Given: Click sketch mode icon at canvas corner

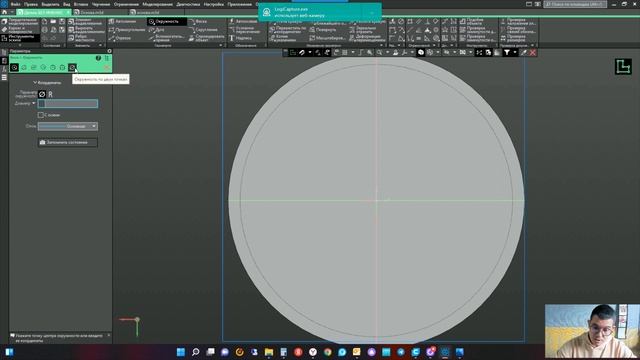Looking at the screenshot, I should pos(623,67).
